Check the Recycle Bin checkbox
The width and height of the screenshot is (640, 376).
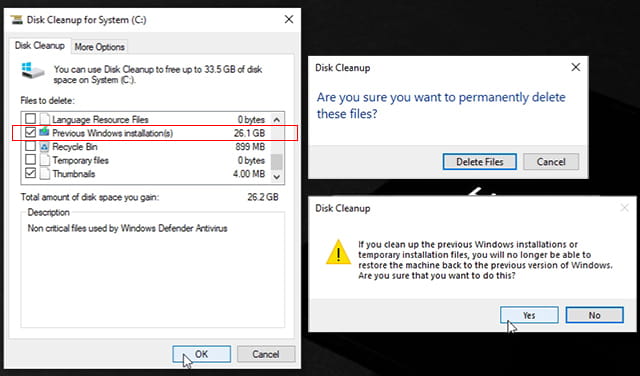coord(30,146)
